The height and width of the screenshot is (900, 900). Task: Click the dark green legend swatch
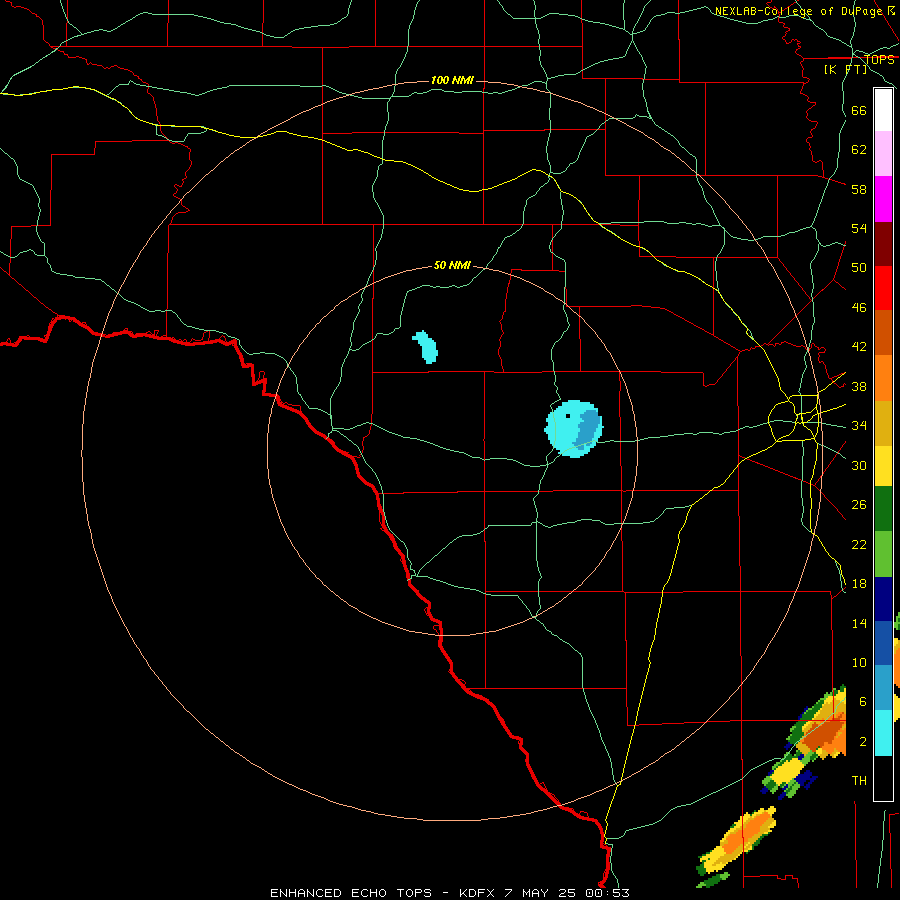[883, 509]
